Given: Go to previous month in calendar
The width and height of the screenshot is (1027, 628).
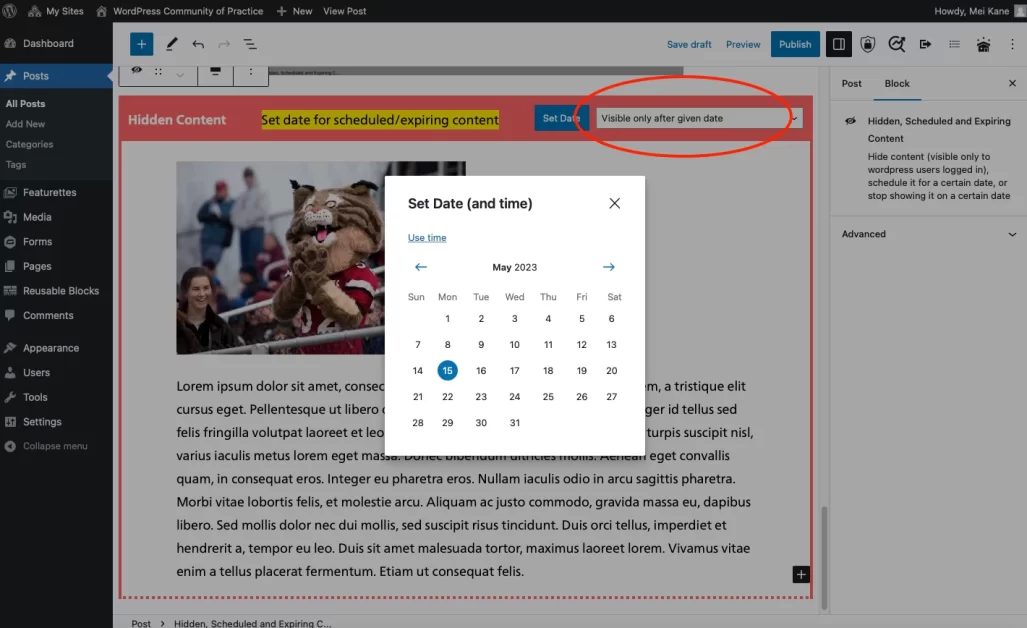Looking at the screenshot, I should (x=420, y=267).
